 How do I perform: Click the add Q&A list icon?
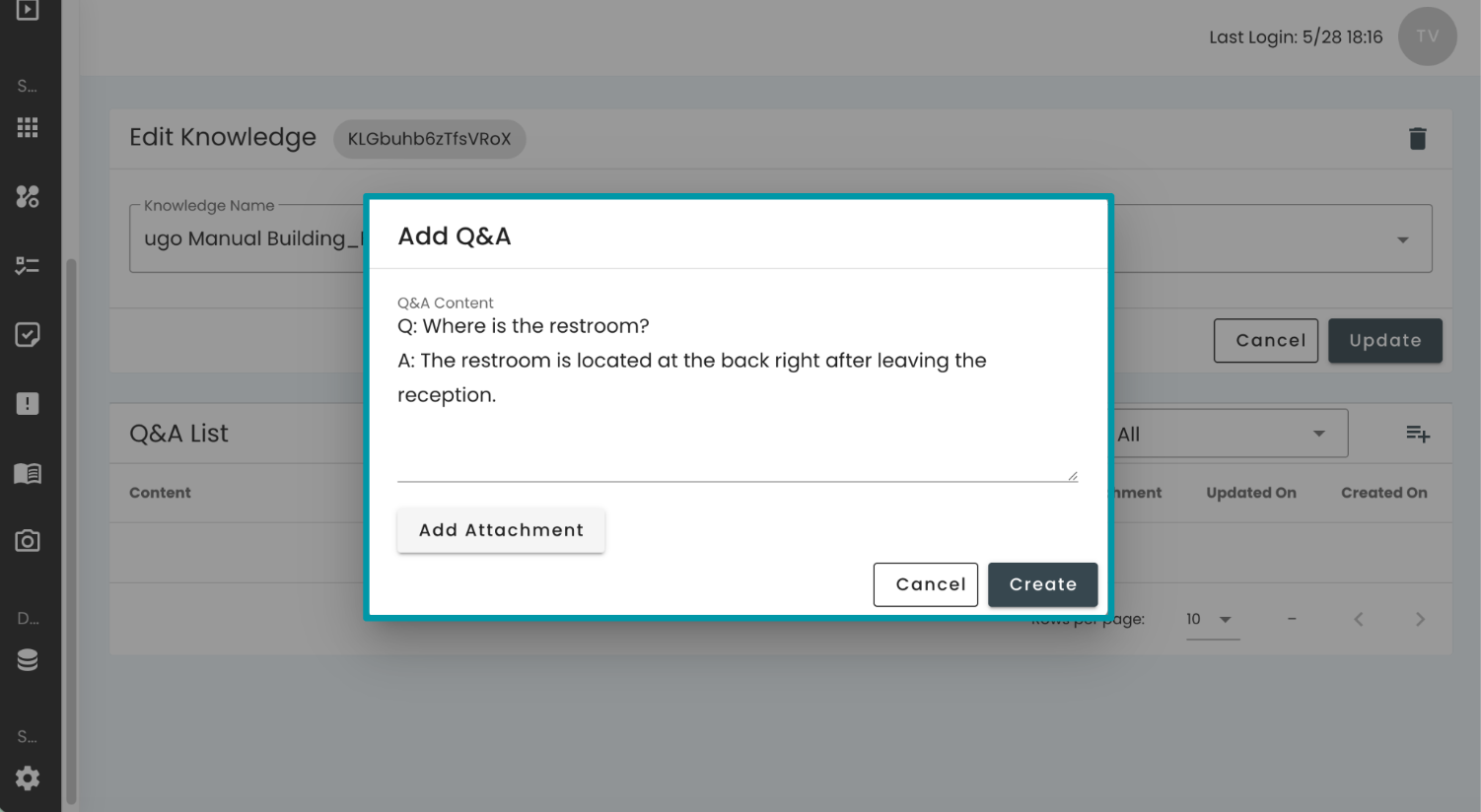tap(1418, 434)
